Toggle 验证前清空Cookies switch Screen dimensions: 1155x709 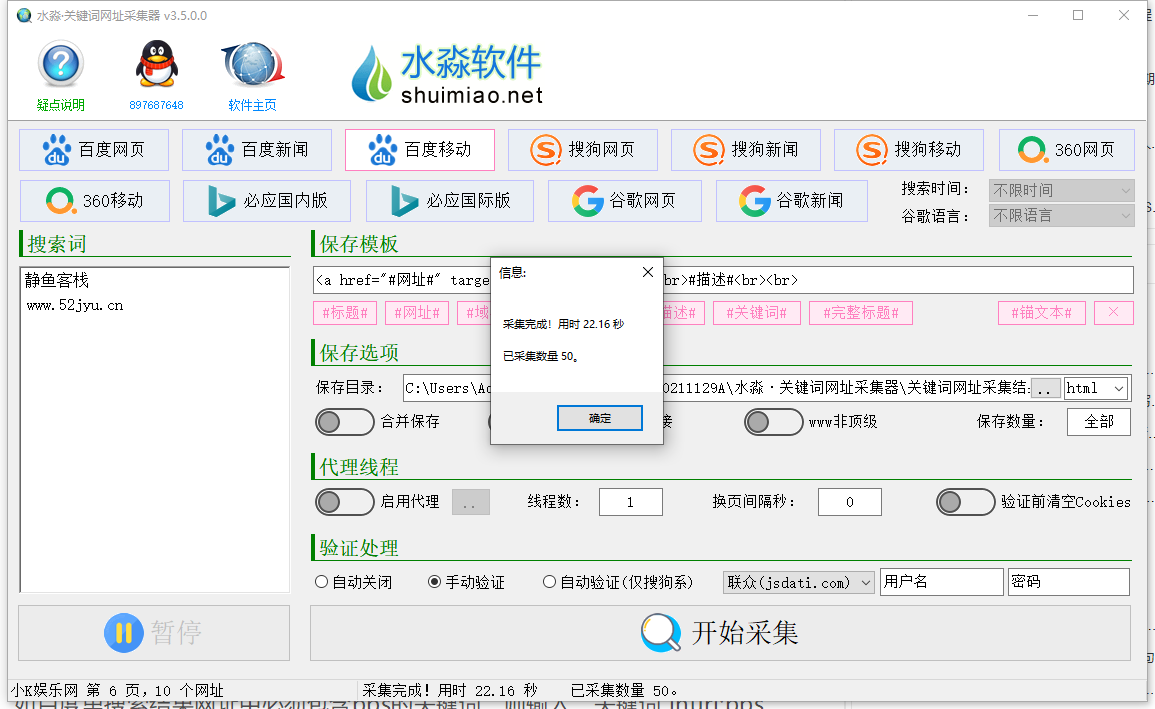click(x=965, y=502)
